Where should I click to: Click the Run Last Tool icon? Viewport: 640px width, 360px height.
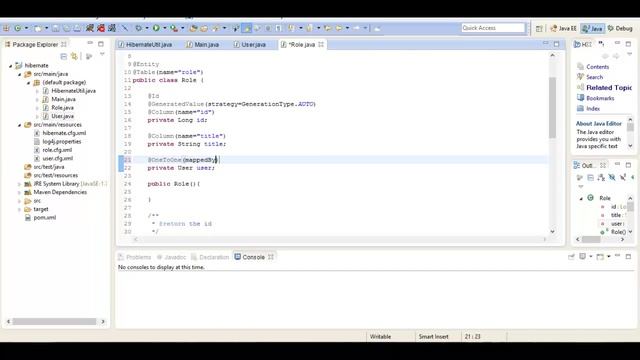point(174,28)
